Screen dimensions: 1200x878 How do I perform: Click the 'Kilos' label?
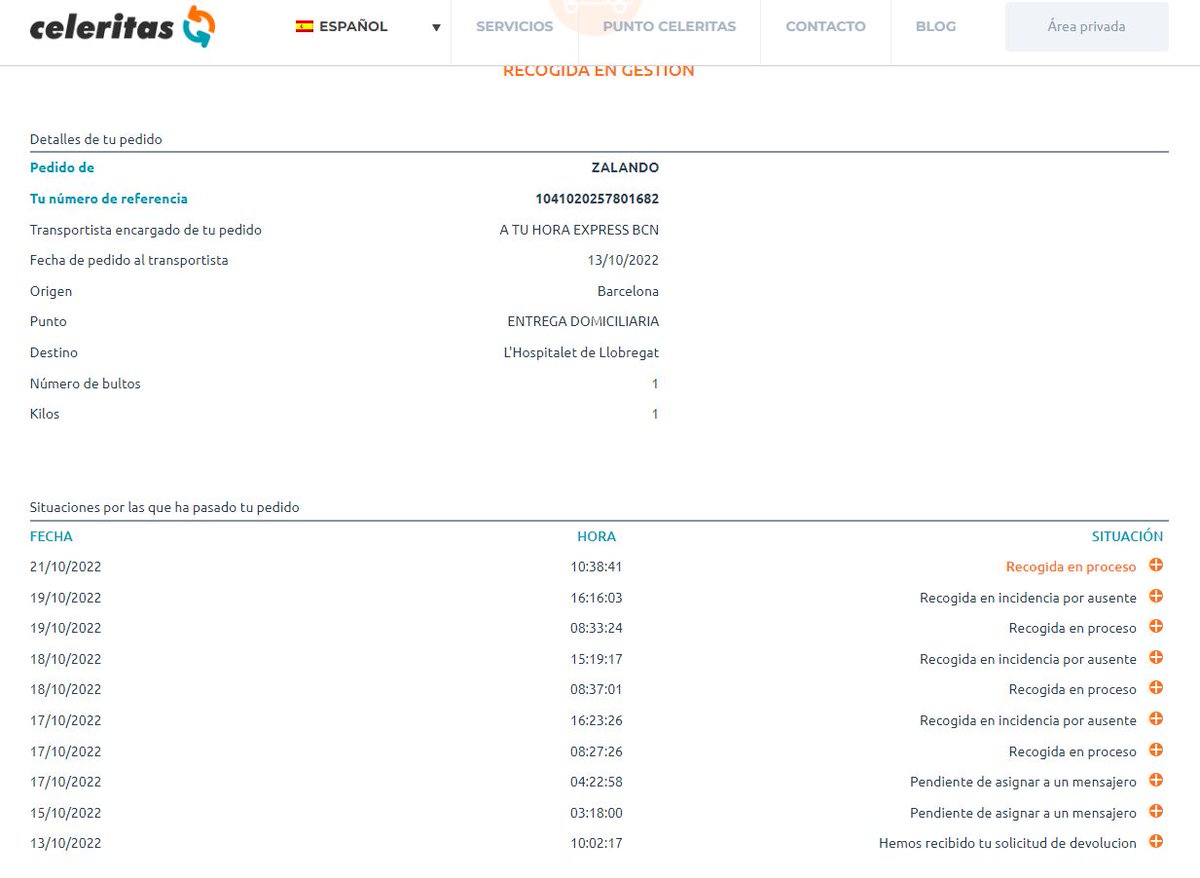tap(45, 414)
